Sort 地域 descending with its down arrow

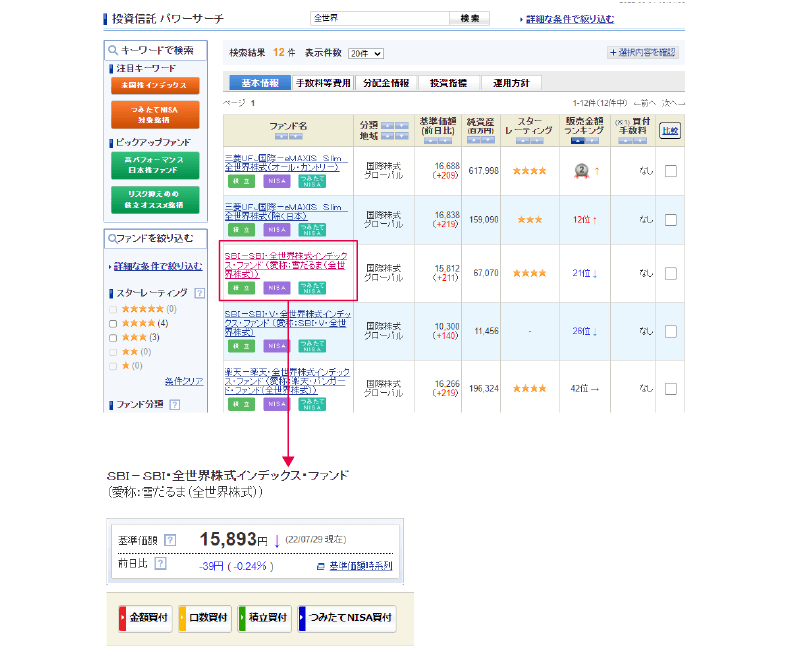click(x=402, y=136)
